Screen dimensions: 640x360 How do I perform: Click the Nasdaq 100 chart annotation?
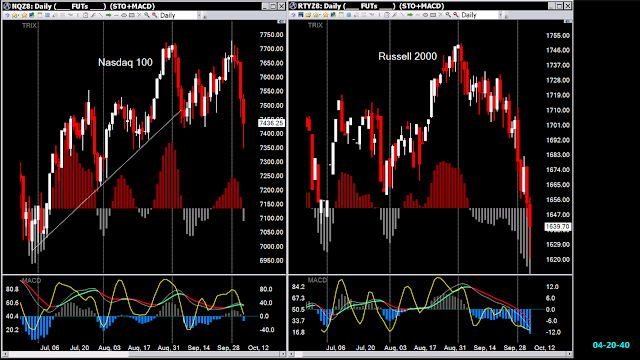[x=125, y=62]
